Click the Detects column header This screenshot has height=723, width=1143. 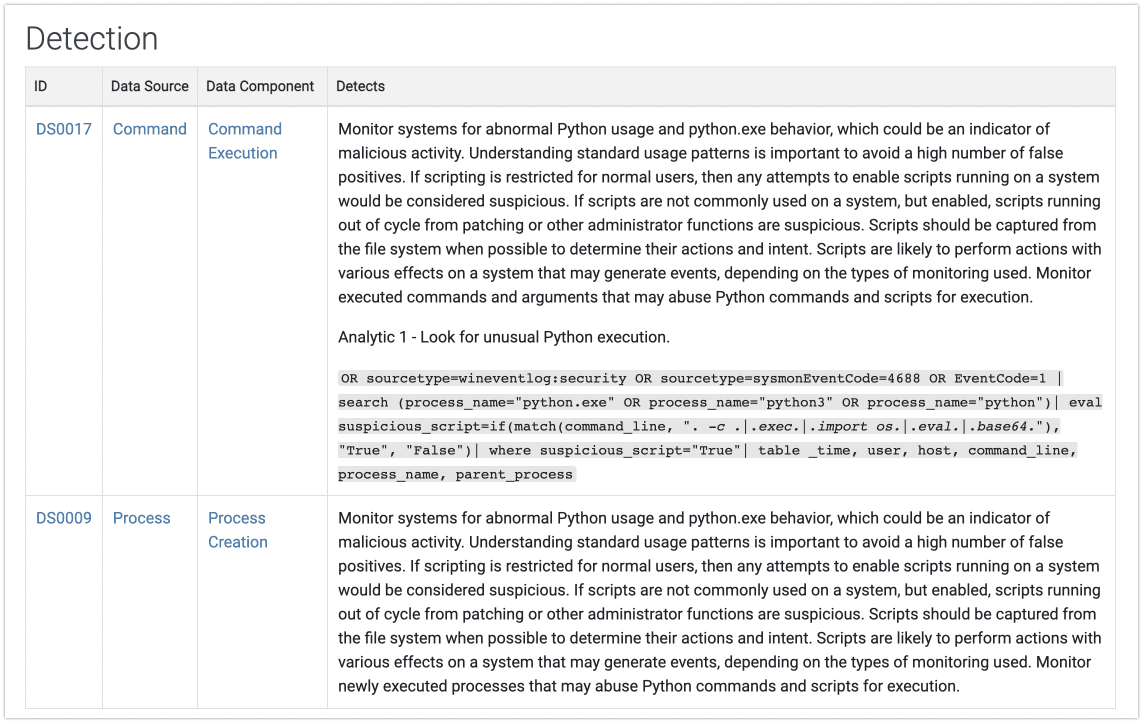[x=360, y=86]
